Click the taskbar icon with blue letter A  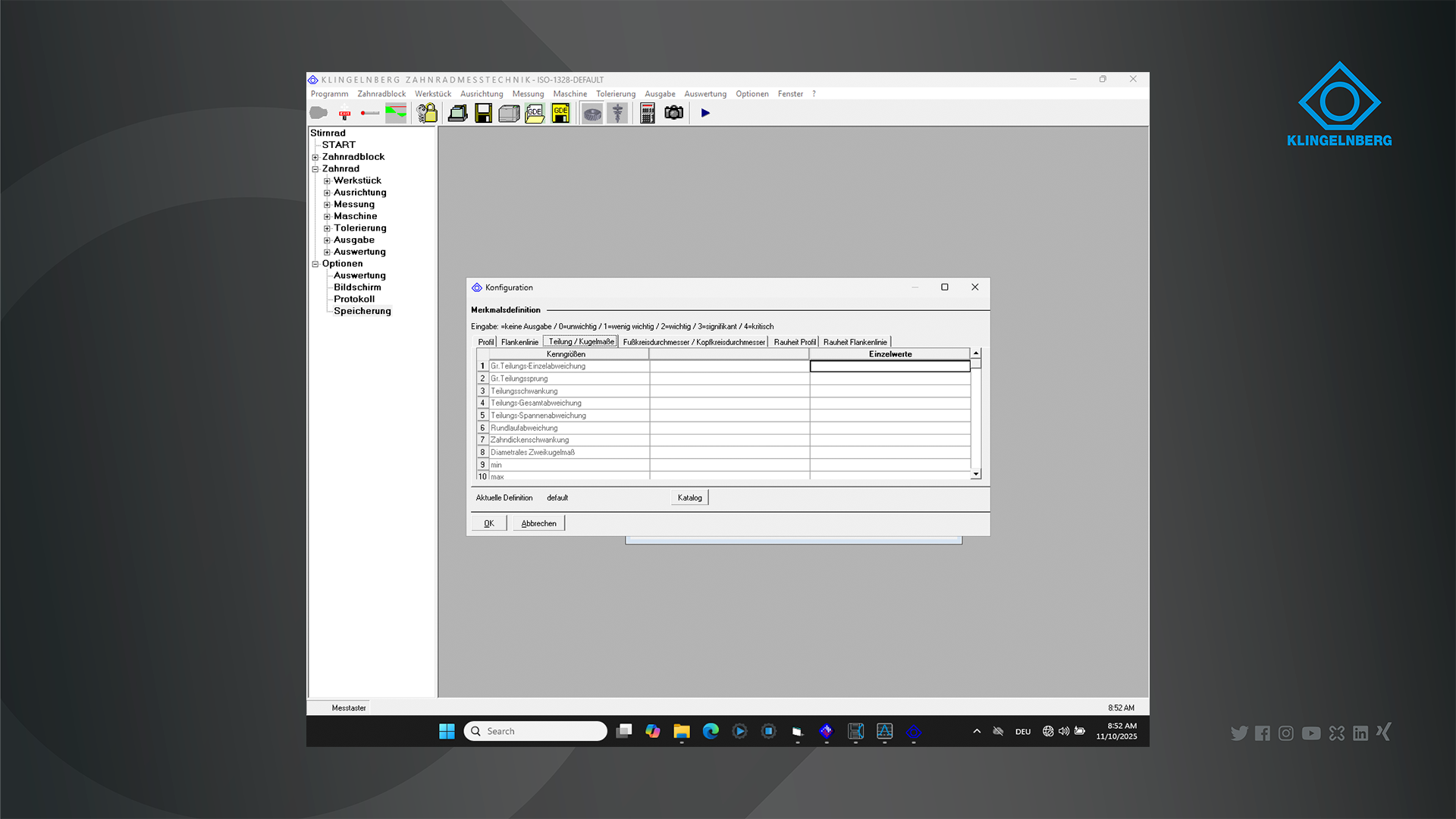click(885, 731)
